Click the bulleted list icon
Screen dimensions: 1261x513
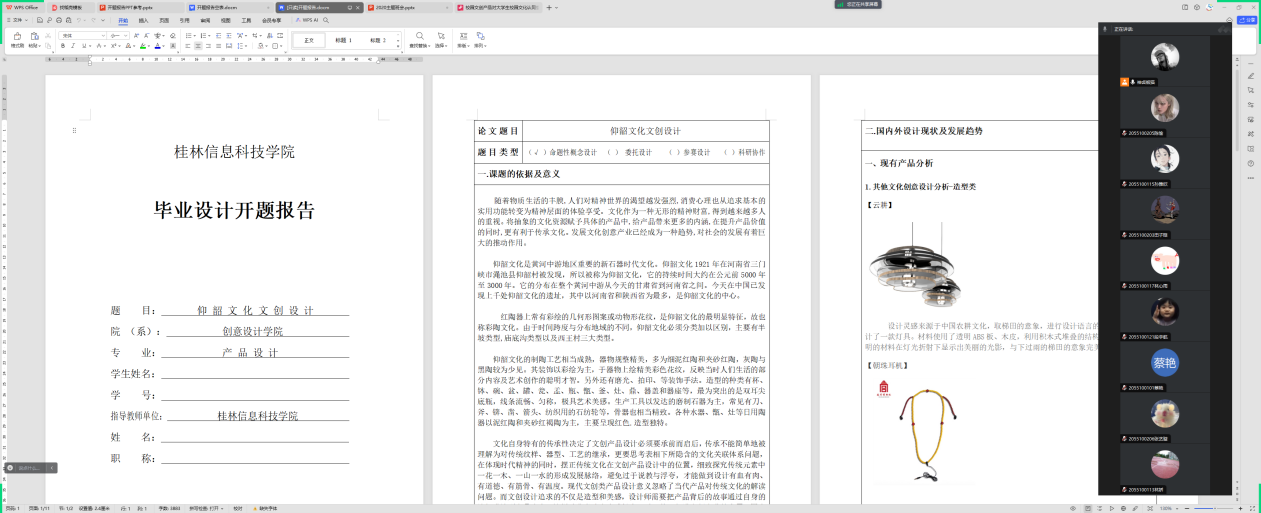(x=190, y=35)
